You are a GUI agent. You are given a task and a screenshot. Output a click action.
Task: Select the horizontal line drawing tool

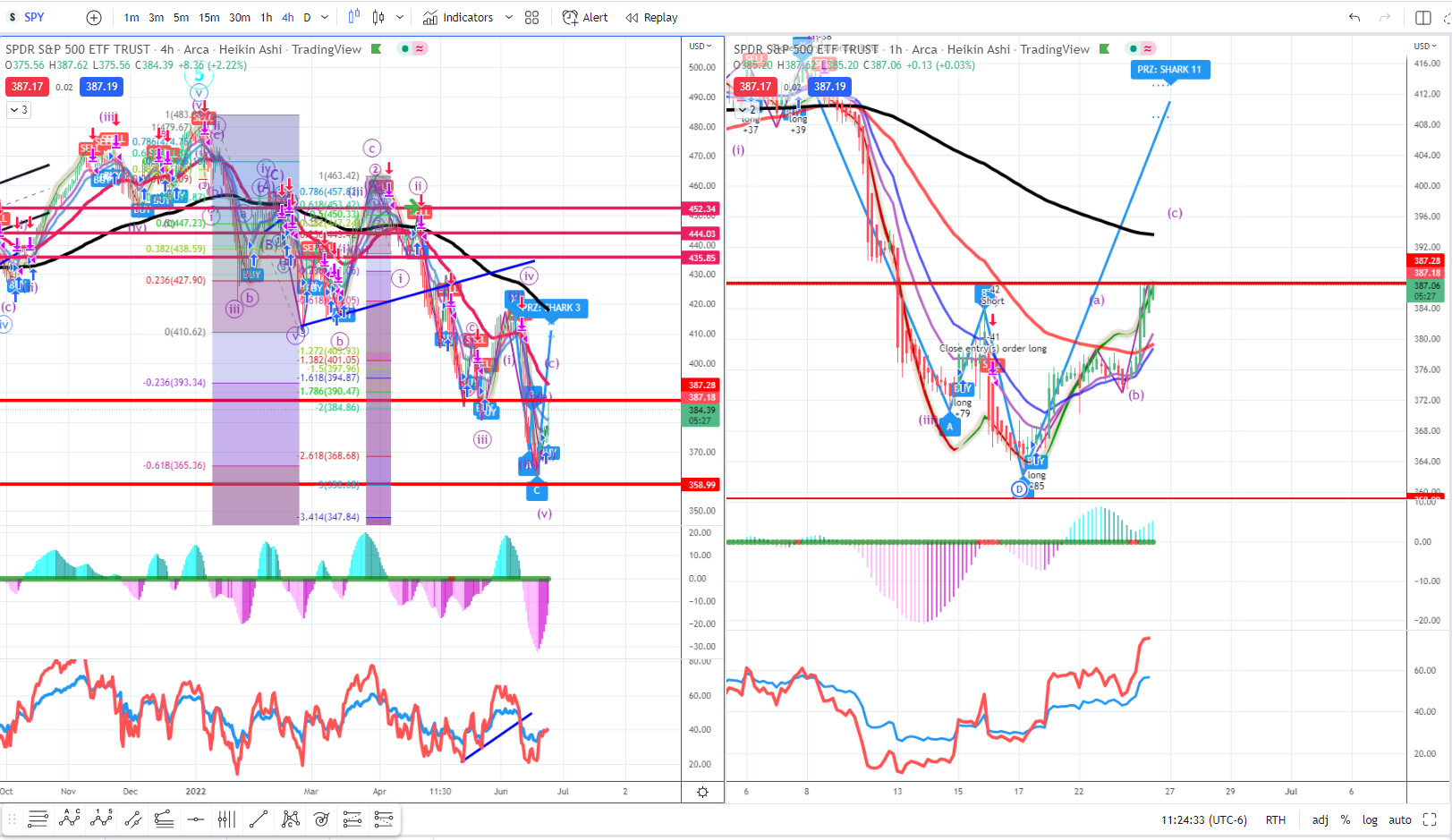pyautogui.click(x=196, y=819)
